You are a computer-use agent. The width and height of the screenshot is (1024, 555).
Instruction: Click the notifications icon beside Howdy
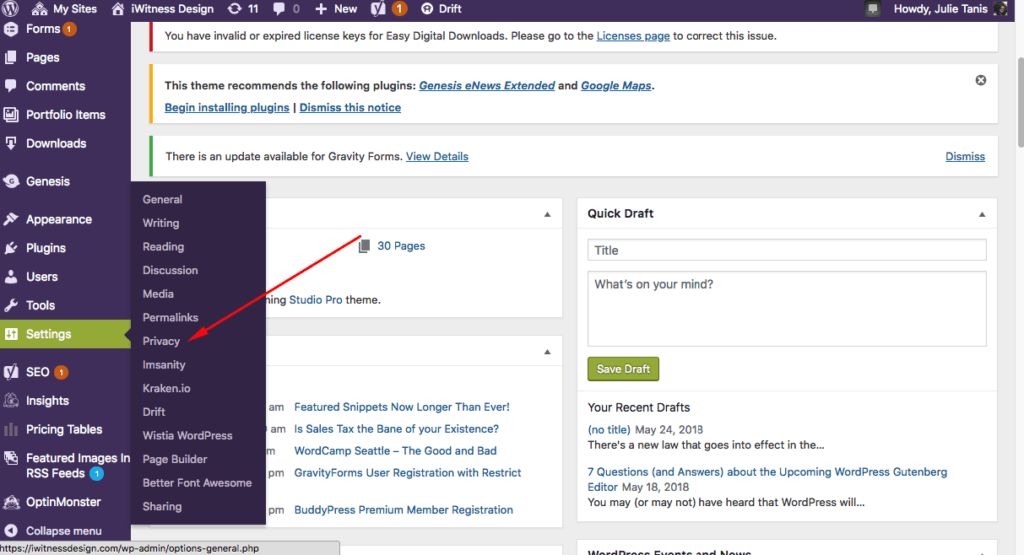(872, 9)
